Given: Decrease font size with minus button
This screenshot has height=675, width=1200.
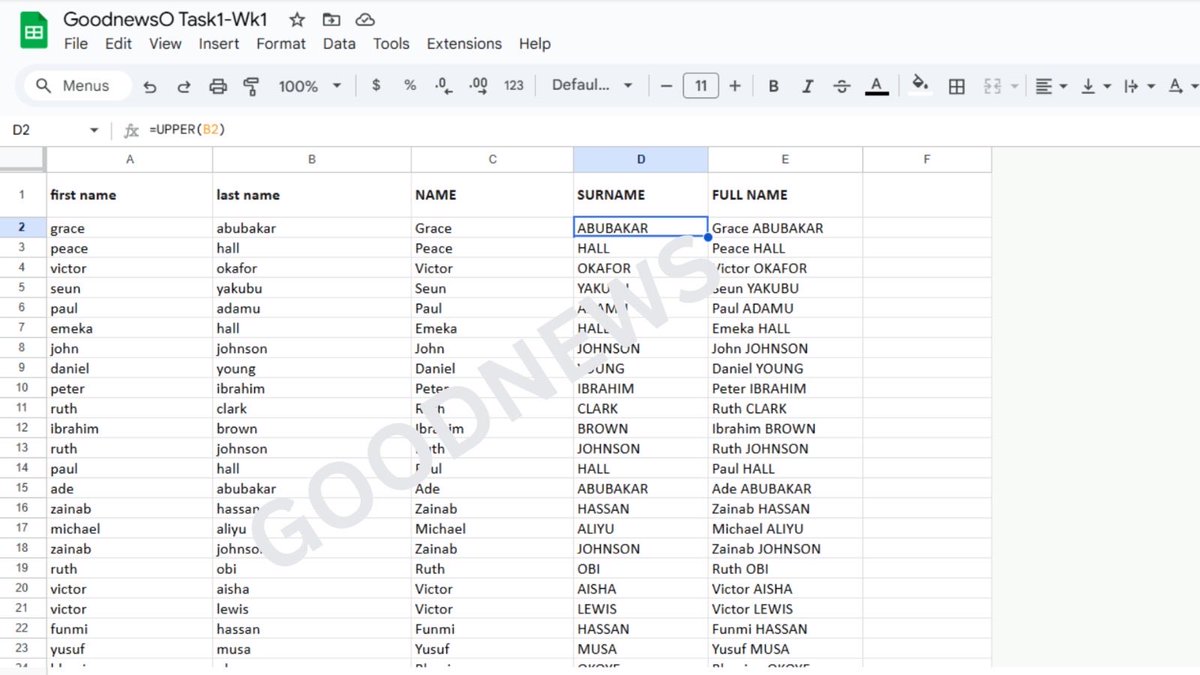Looking at the screenshot, I should [667, 86].
